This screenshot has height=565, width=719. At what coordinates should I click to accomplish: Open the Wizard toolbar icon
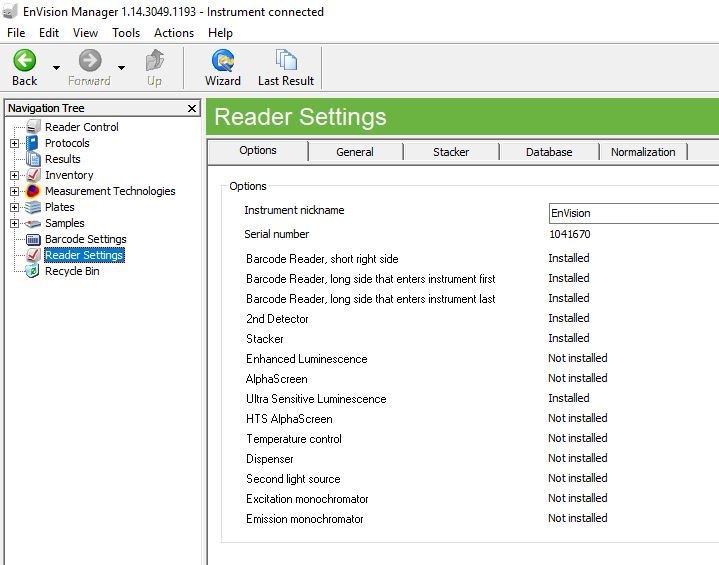pos(222,61)
